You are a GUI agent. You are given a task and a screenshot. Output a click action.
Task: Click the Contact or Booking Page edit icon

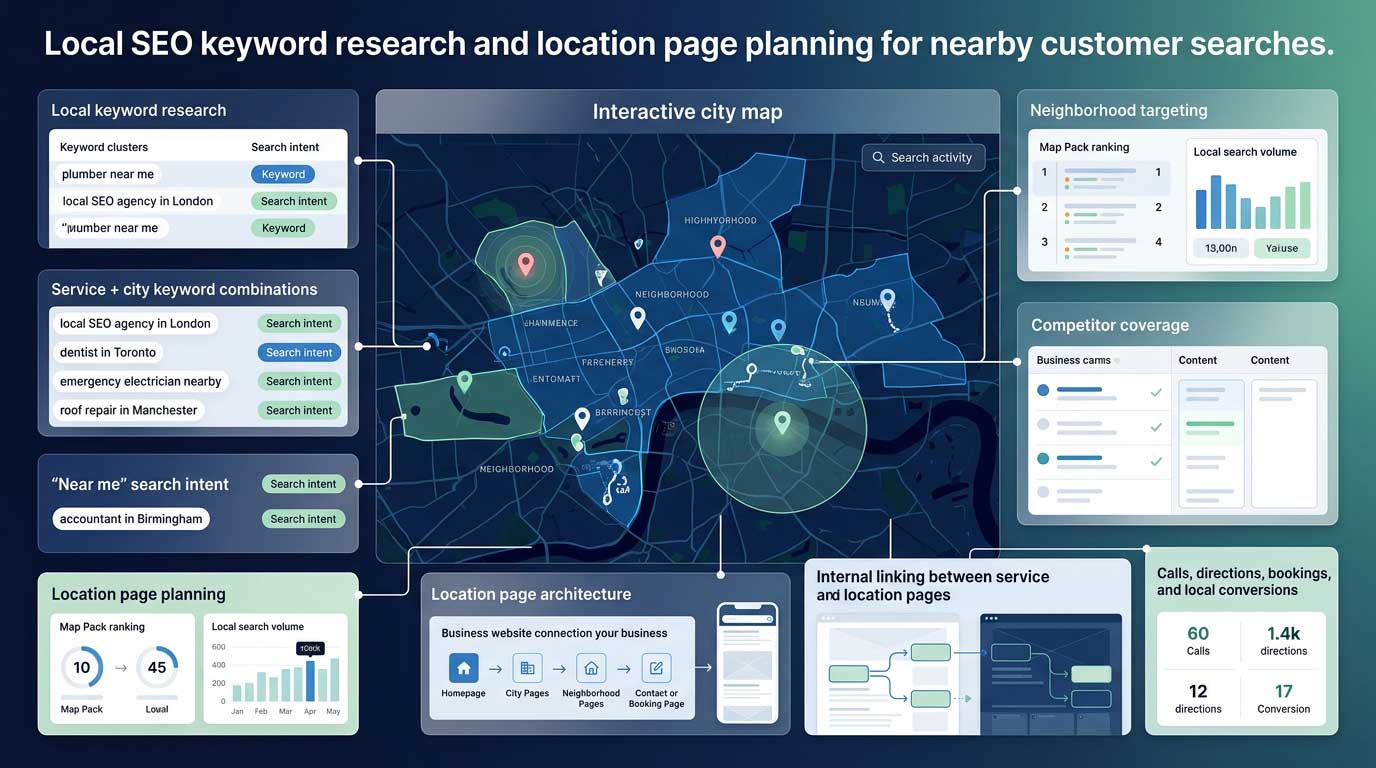[x=656, y=668]
